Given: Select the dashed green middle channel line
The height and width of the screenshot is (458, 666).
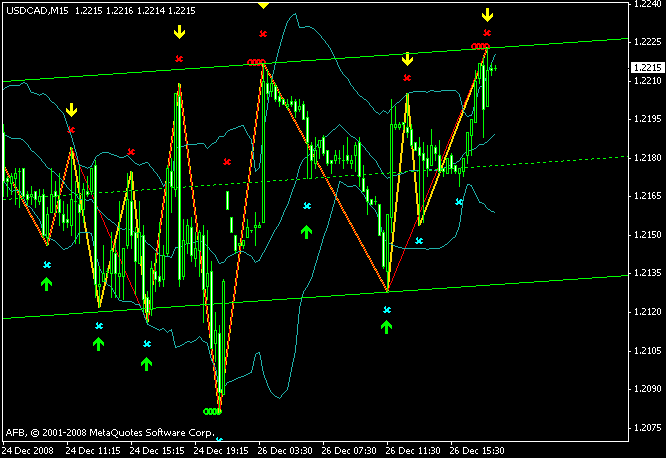Looking at the screenshot, I should click(x=315, y=178).
